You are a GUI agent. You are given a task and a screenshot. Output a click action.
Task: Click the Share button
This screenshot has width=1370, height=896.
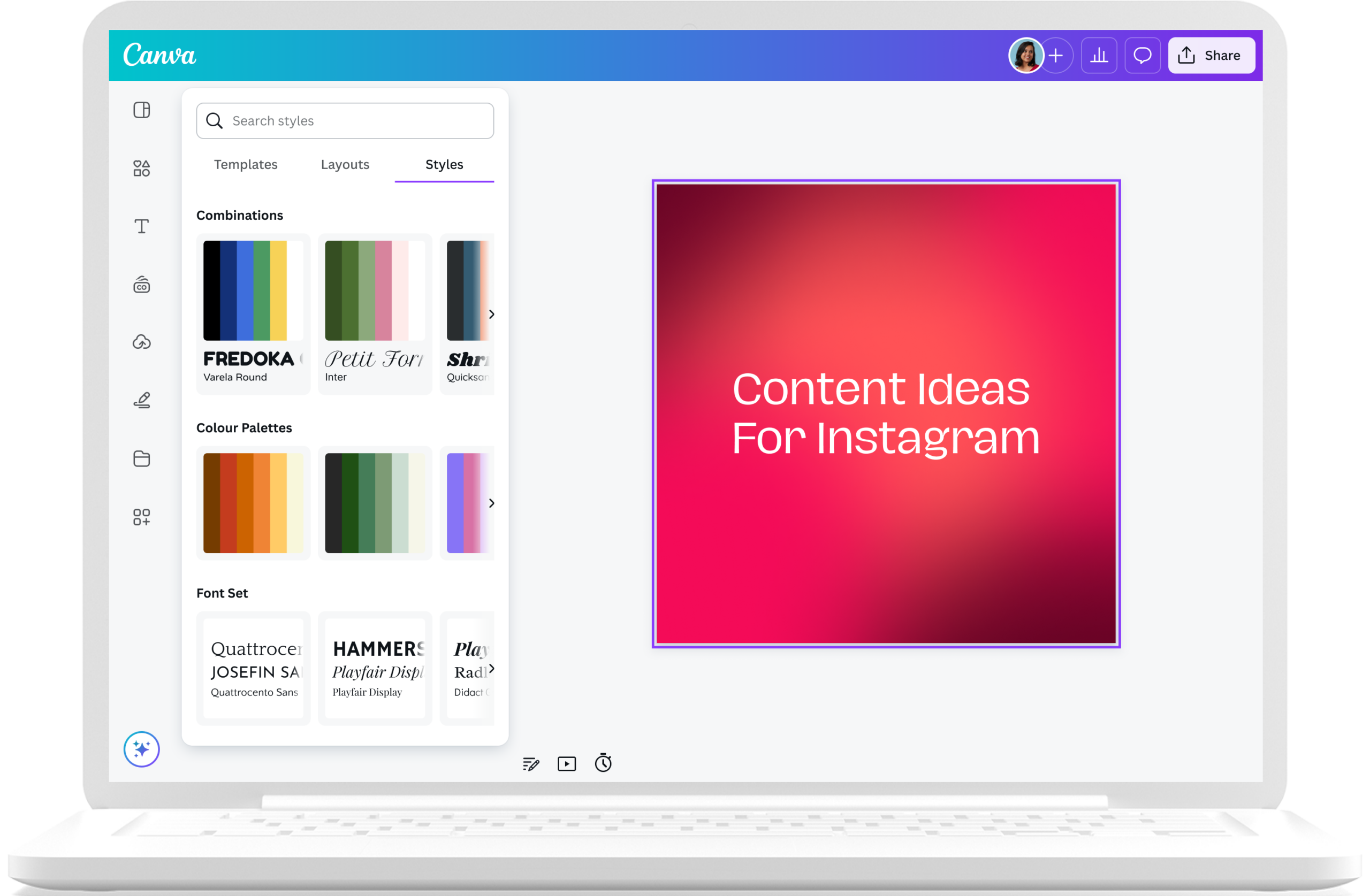[1212, 55]
